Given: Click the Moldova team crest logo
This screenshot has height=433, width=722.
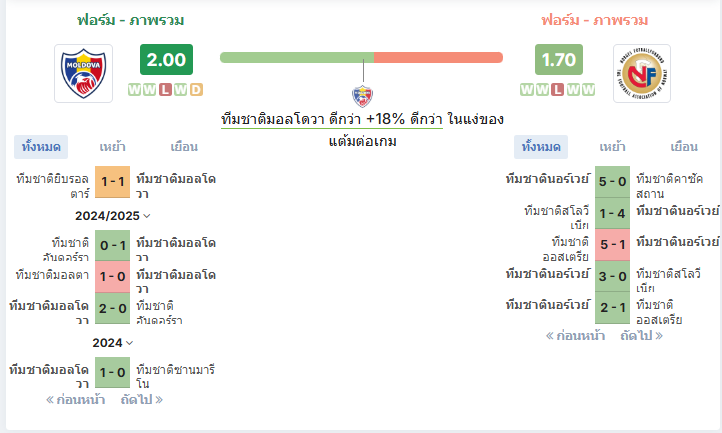Looking at the screenshot, I should pyautogui.click(x=83, y=73).
